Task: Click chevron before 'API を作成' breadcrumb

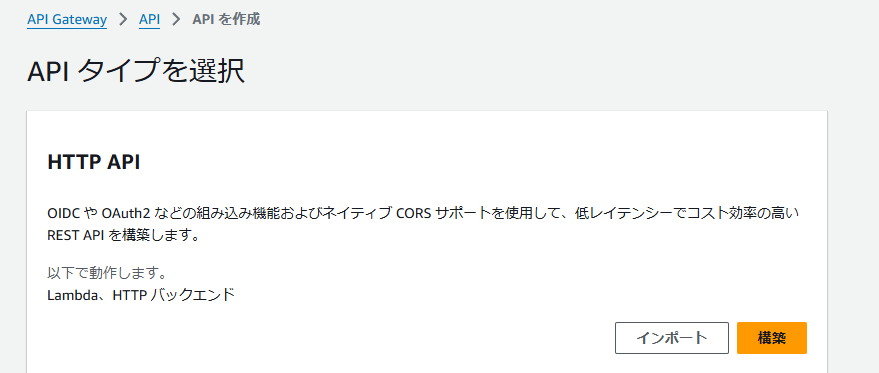Action: tap(177, 20)
